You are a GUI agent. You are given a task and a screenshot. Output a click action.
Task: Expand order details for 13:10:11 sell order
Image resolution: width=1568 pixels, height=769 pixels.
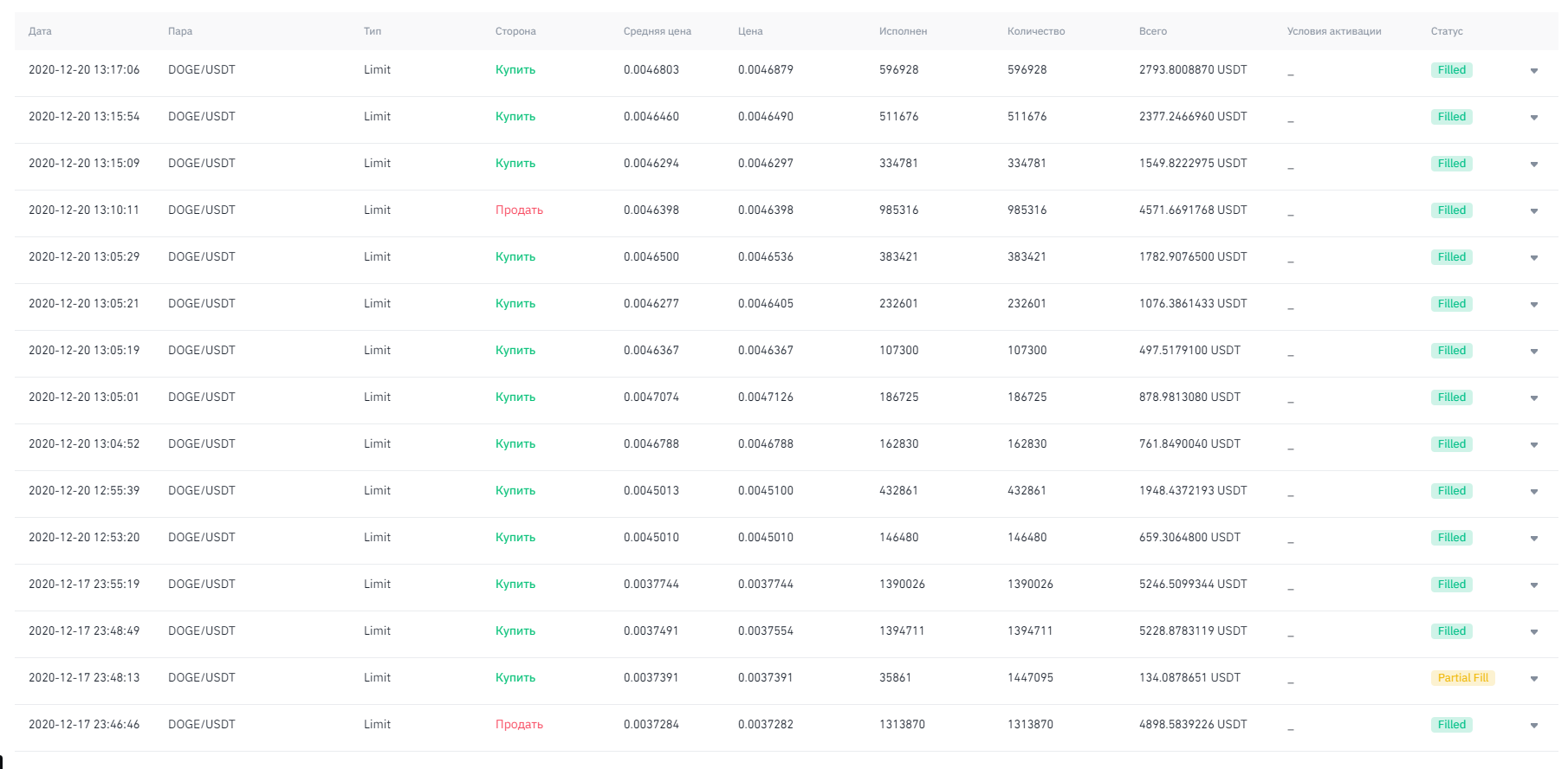tap(1534, 211)
